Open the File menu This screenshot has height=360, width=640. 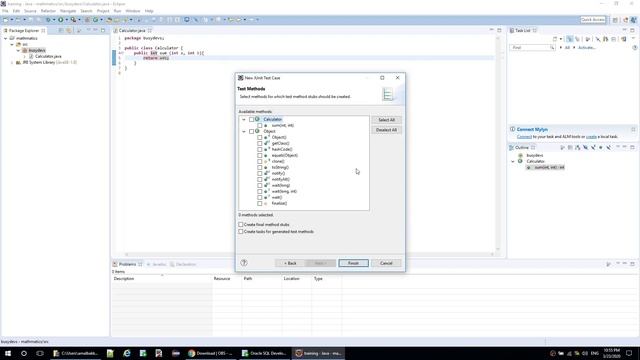click(x=5, y=11)
